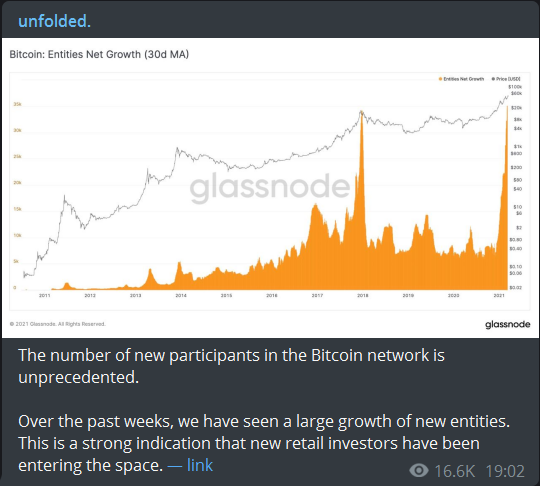540x486 pixels.
Task: Click the orange Entities Net Growth legend dot
Action: point(440,79)
